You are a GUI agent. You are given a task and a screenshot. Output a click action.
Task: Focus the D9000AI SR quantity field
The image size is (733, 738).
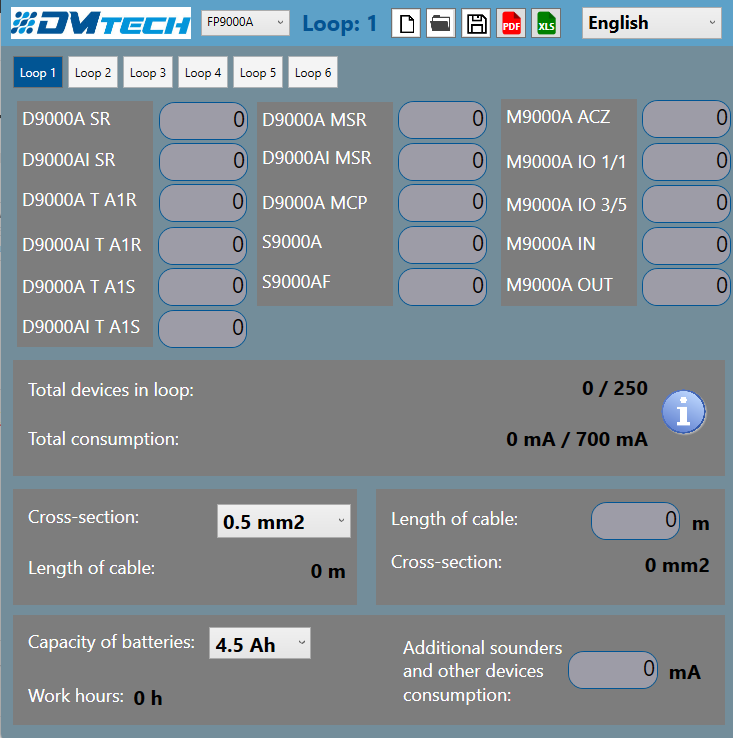203,162
